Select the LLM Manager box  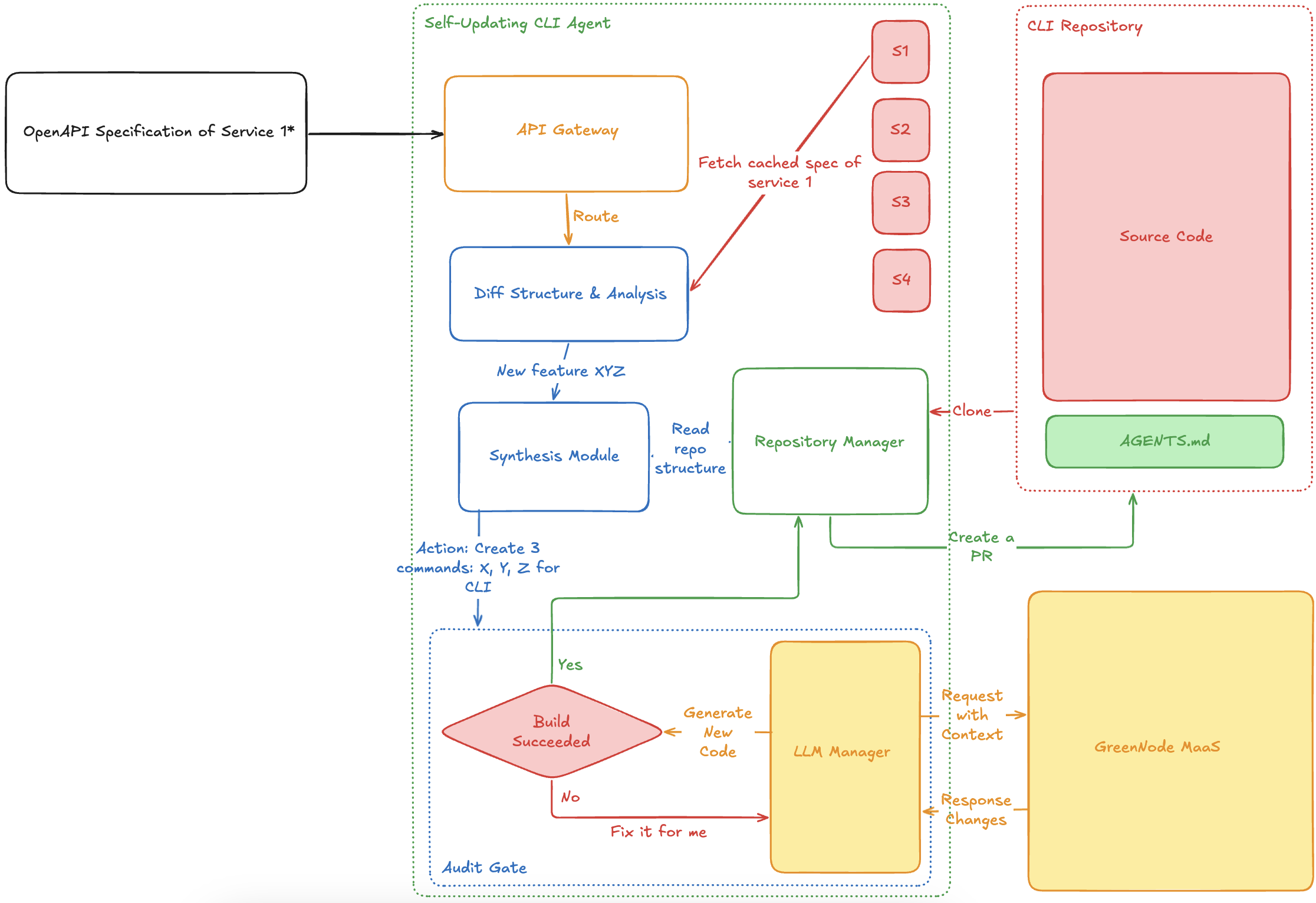click(845, 757)
